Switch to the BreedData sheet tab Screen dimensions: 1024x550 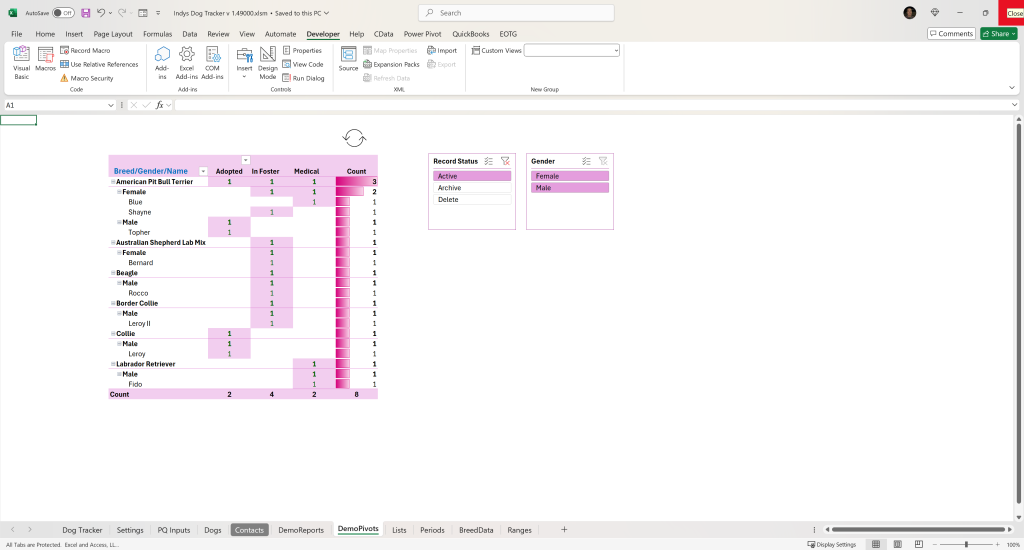pyautogui.click(x=476, y=530)
